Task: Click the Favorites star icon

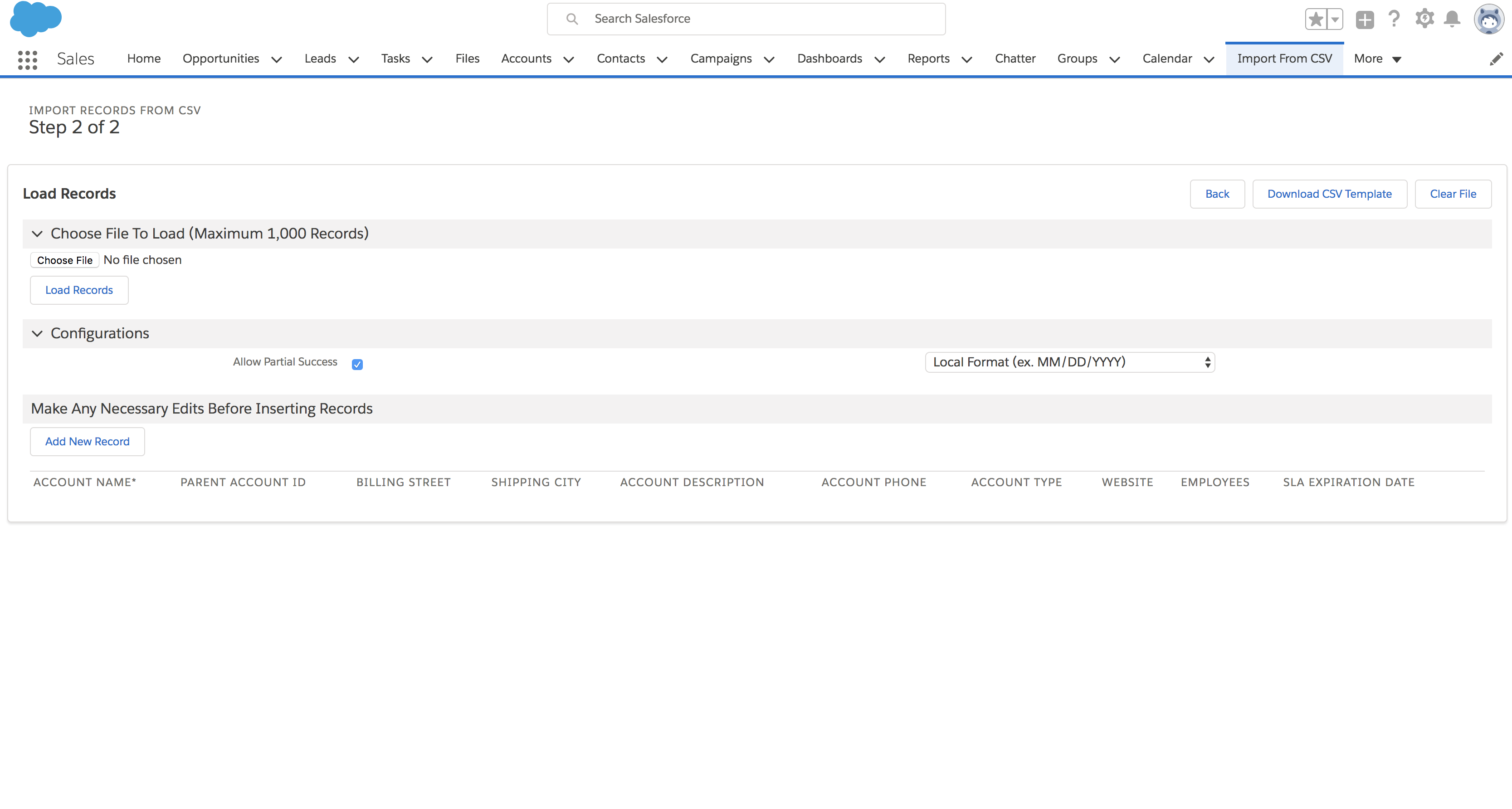Action: click(1315, 19)
